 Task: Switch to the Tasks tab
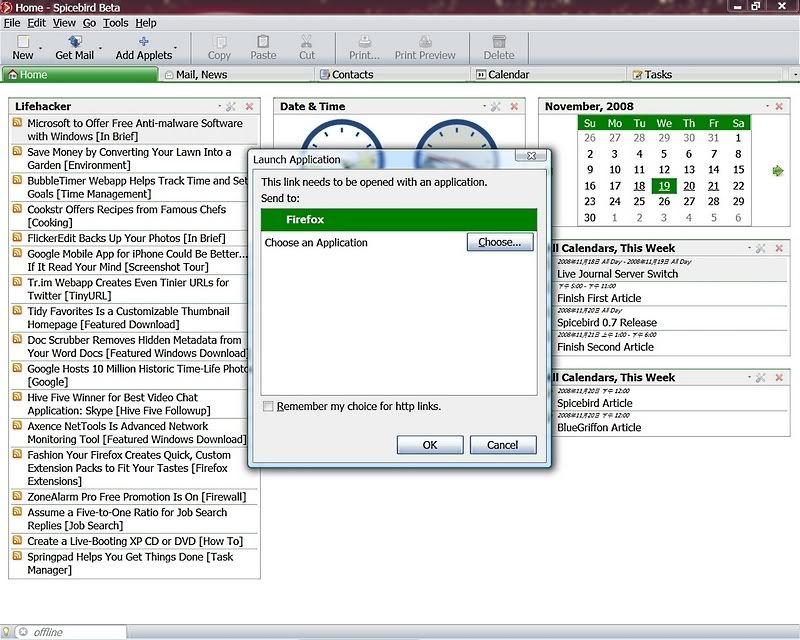coord(705,75)
